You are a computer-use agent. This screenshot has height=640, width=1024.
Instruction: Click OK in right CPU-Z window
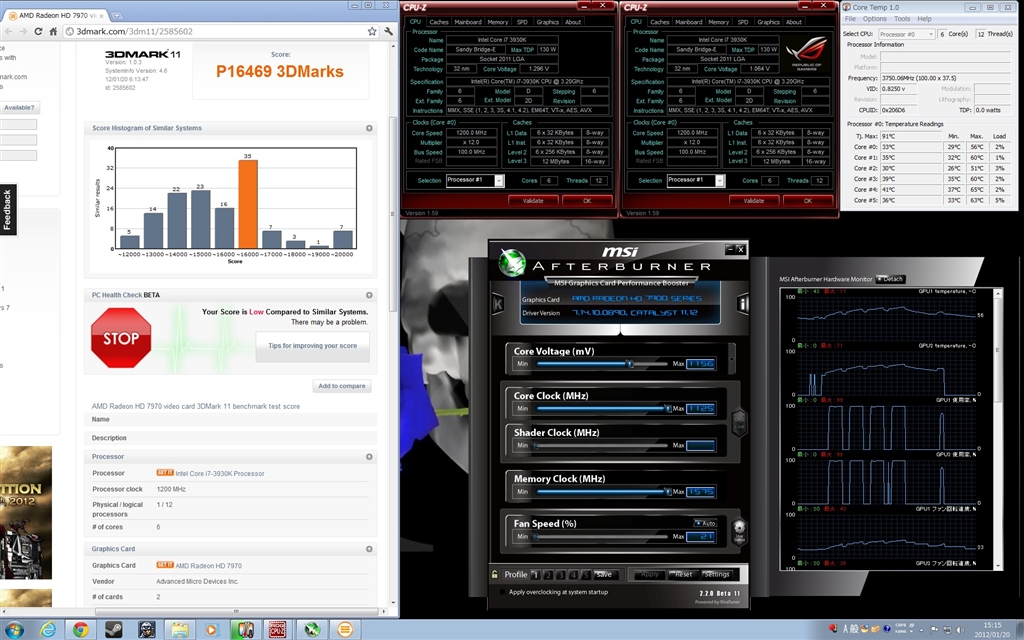point(808,200)
